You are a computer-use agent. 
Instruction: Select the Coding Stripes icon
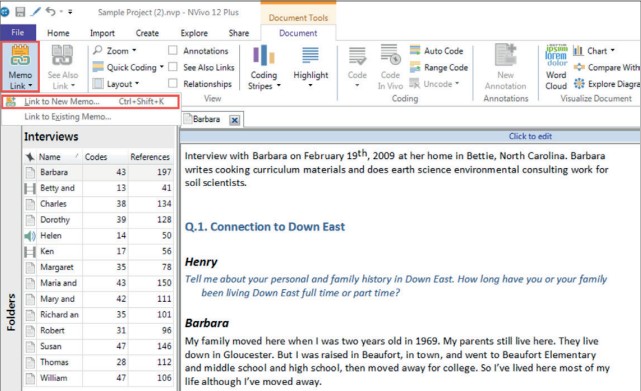click(x=264, y=55)
